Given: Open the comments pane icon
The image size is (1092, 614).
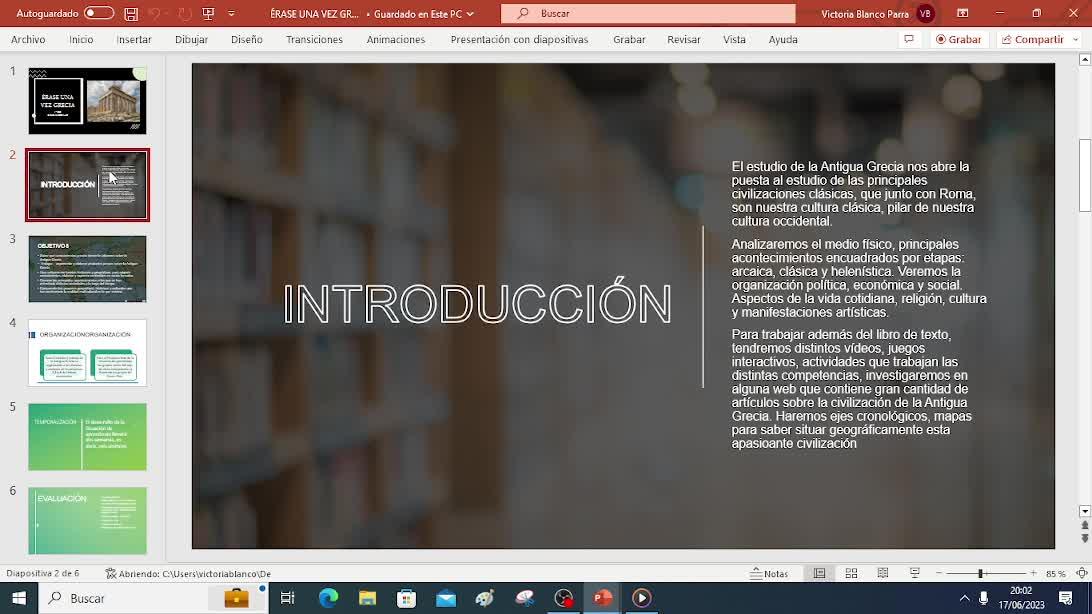Looking at the screenshot, I should point(909,40).
